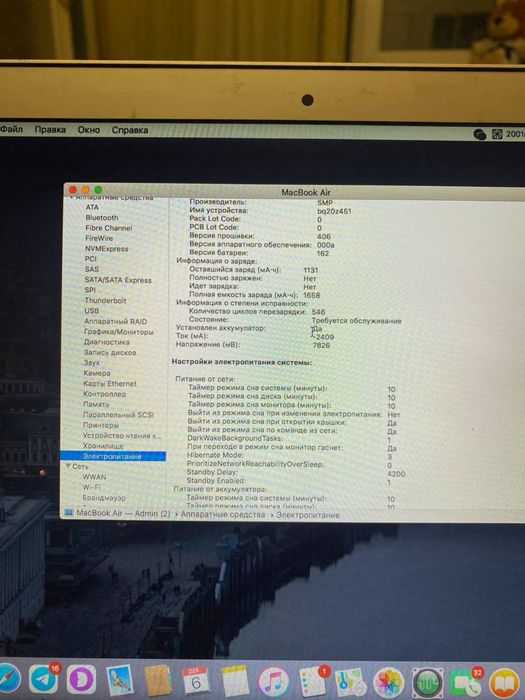Select Принтеры in the sidebar
Image resolution: width=525 pixels, height=700 pixels.
tap(101, 425)
